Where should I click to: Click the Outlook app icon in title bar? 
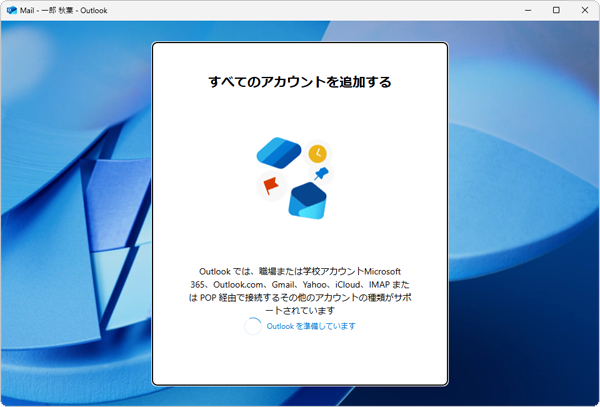12,10
